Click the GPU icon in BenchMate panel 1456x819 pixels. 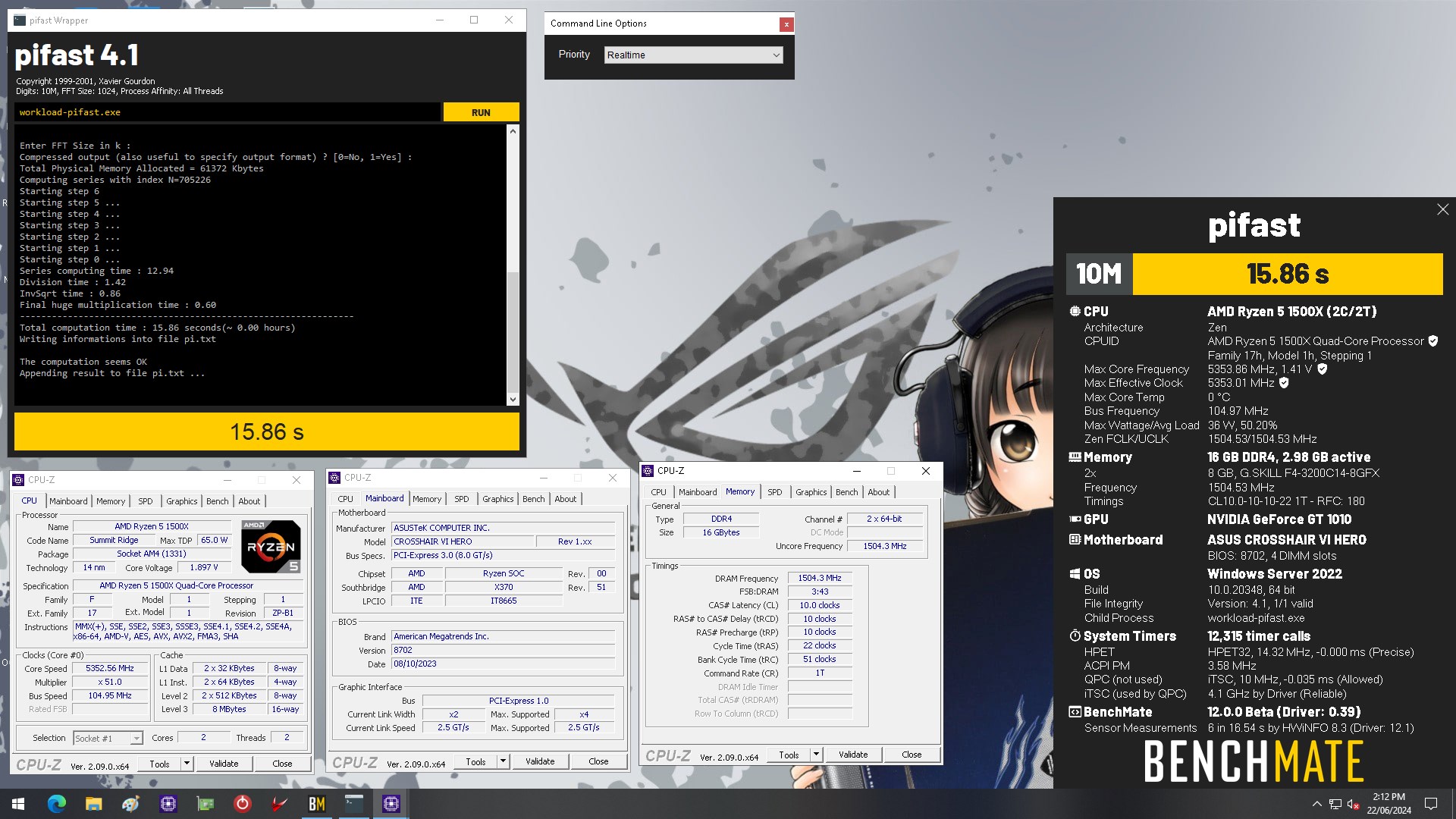[x=1075, y=519]
